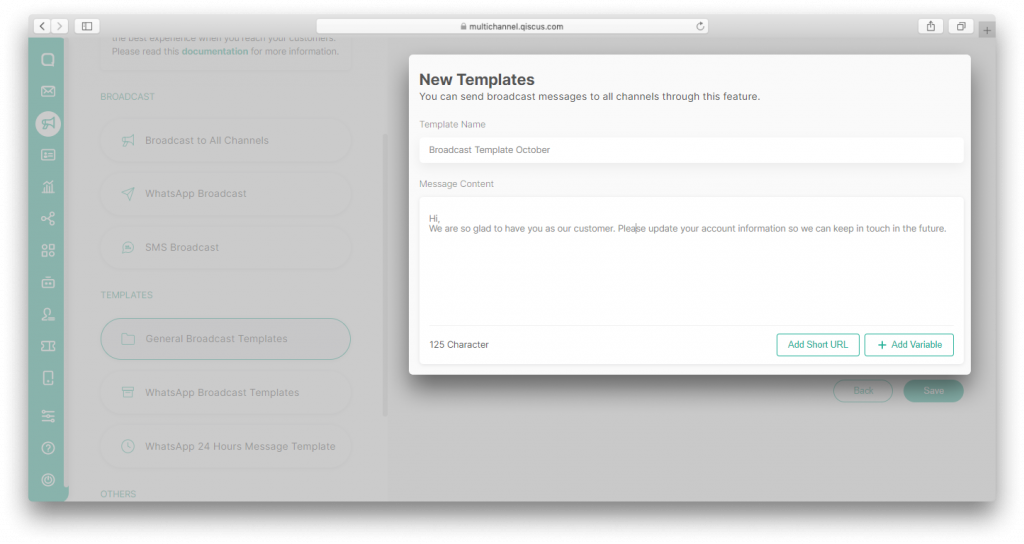Image resolution: width=1024 pixels, height=544 pixels.
Task: Click the BROADCAST section label
Action: pos(127,97)
